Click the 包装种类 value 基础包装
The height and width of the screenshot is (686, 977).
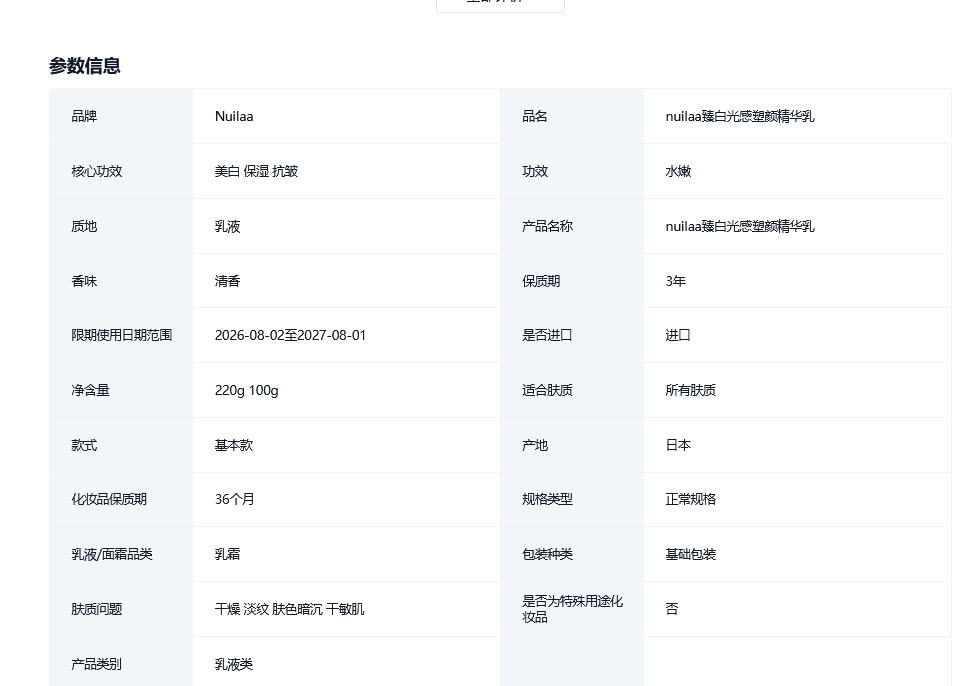click(690, 554)
